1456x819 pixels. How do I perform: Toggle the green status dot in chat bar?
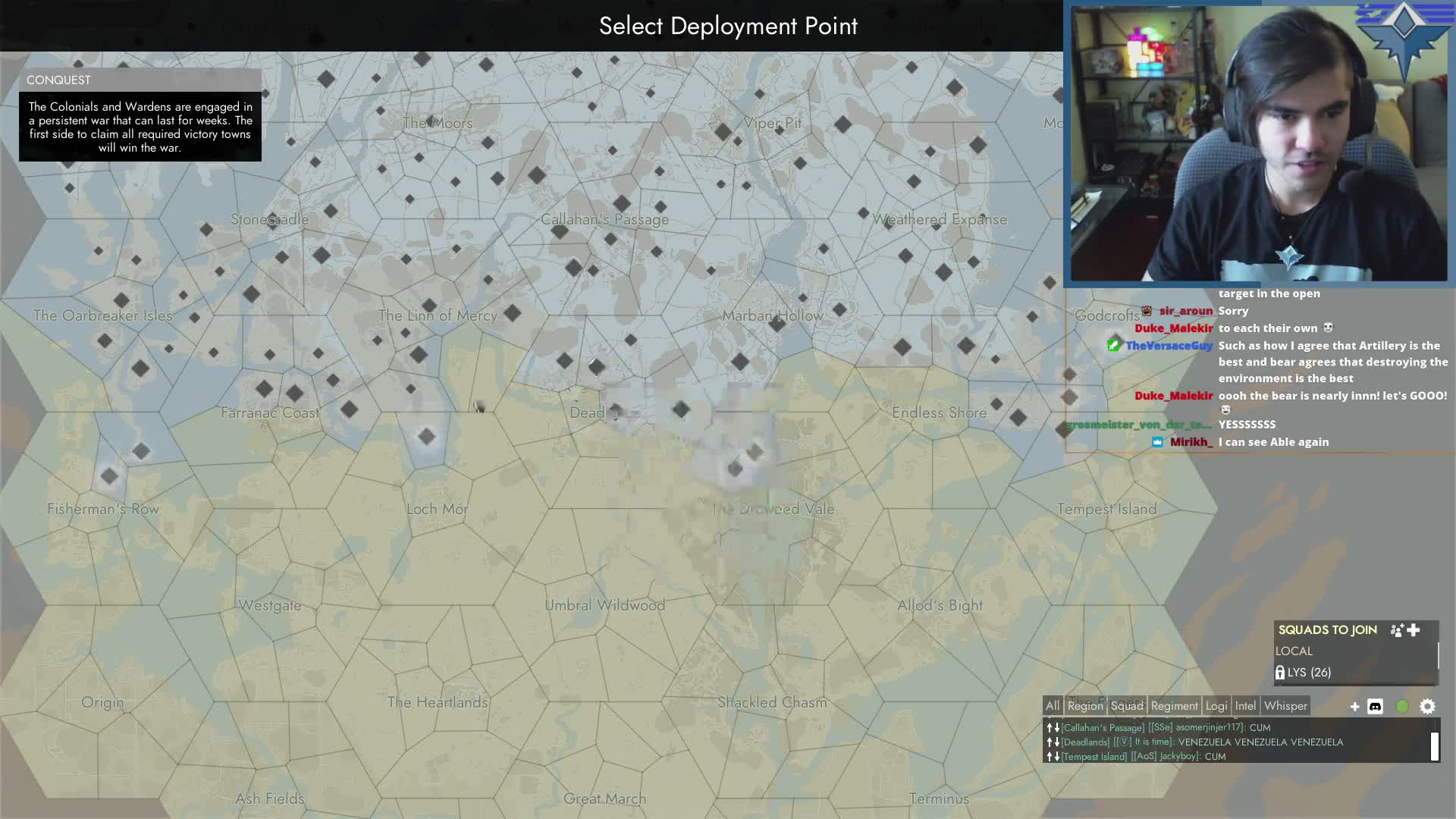coord(1402,707)
